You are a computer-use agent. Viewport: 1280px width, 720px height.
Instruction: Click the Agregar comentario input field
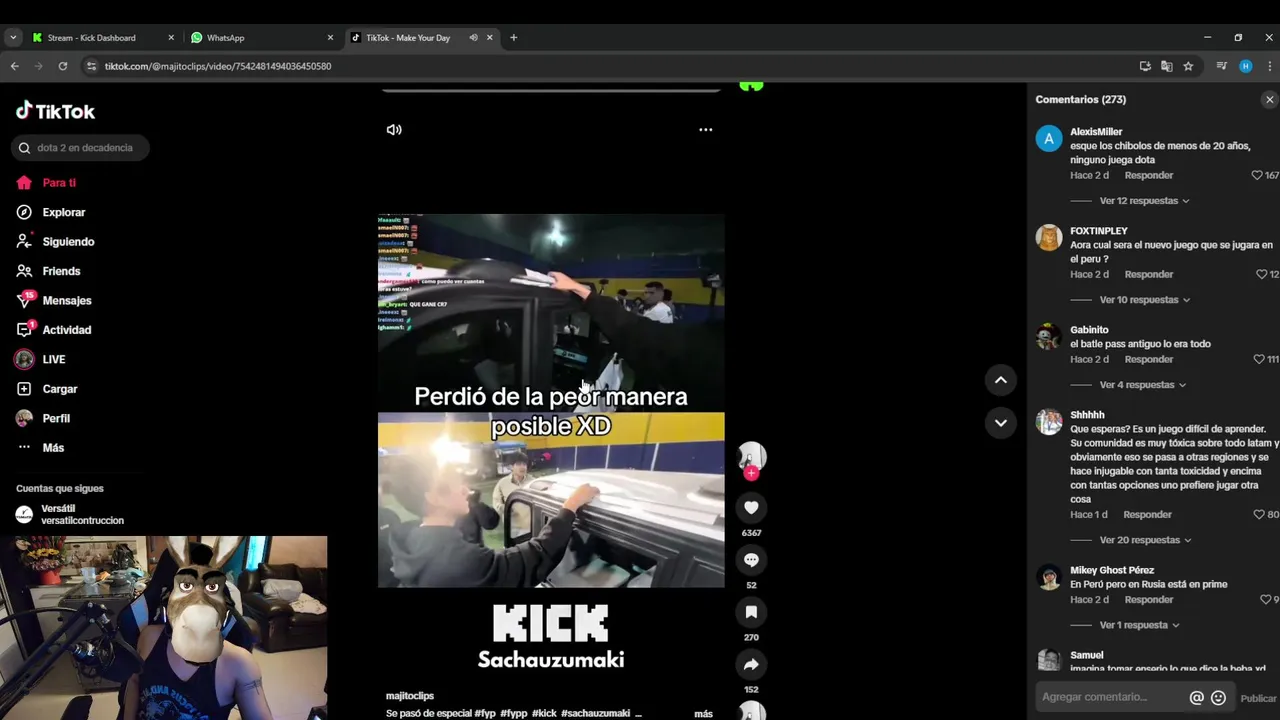point(1110,697)
